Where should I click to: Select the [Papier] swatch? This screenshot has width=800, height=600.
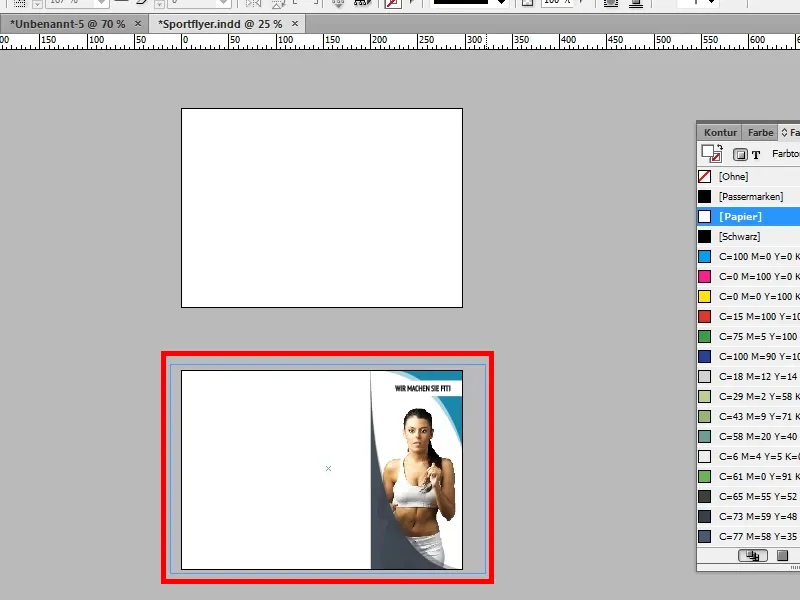[748, 216]
